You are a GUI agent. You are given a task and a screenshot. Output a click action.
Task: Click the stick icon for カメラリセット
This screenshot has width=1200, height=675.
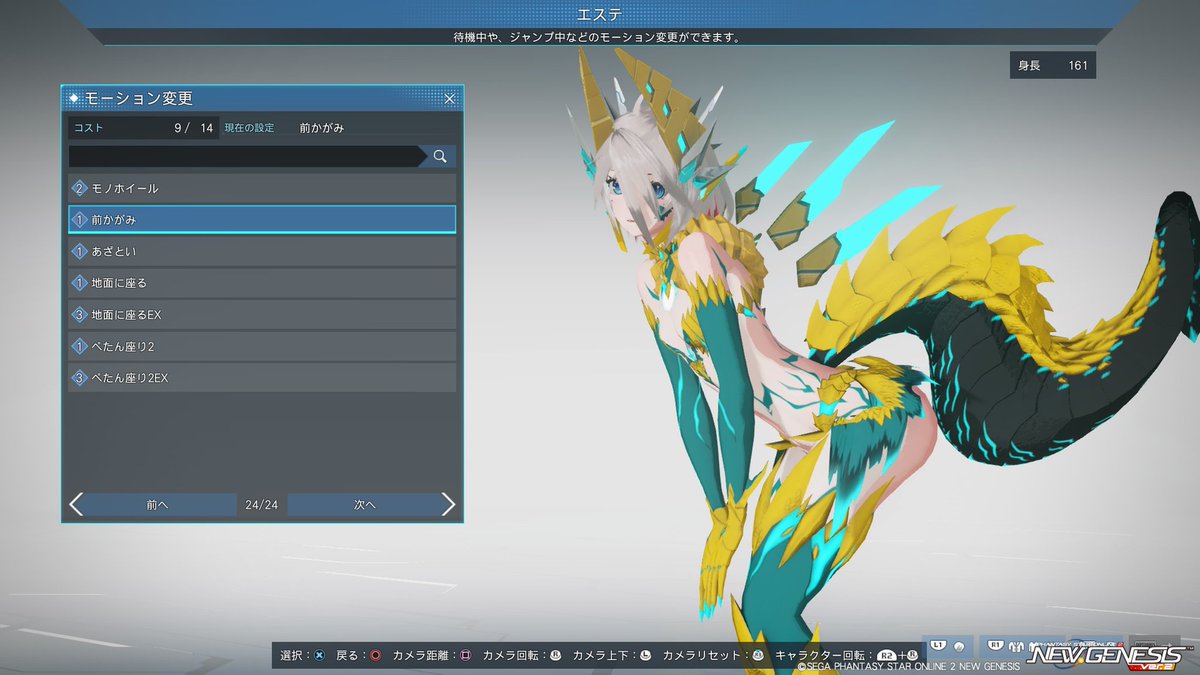(757, 655)
